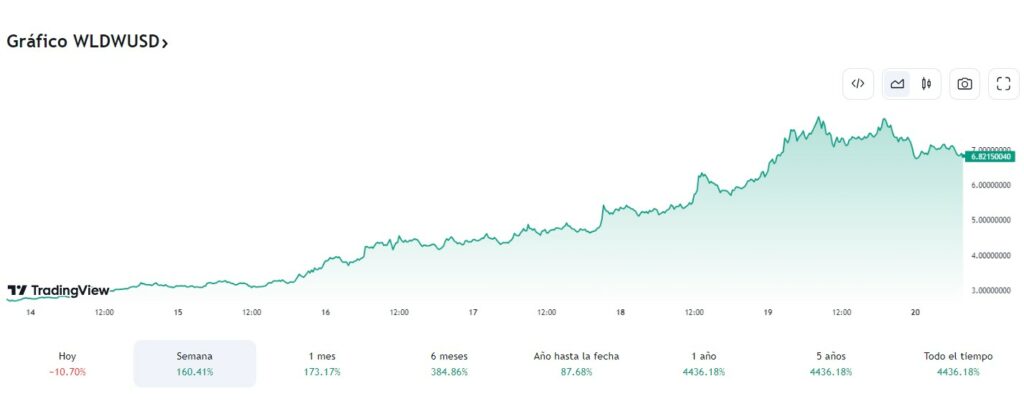
Task: Click the arrow next to WLDWUSD title
Action: coord(165,43)
